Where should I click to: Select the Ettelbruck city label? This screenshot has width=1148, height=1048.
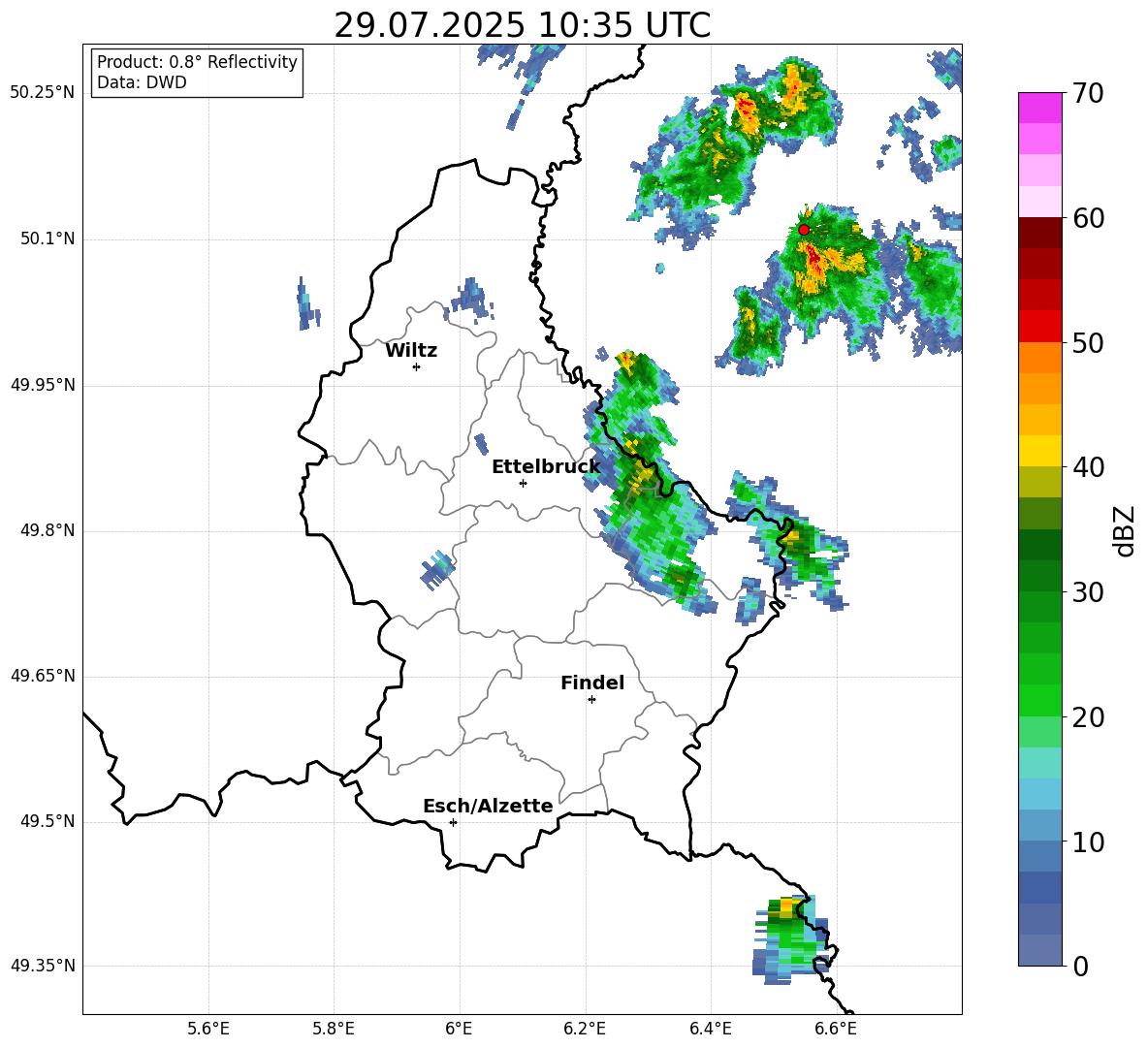coord(546,466)
